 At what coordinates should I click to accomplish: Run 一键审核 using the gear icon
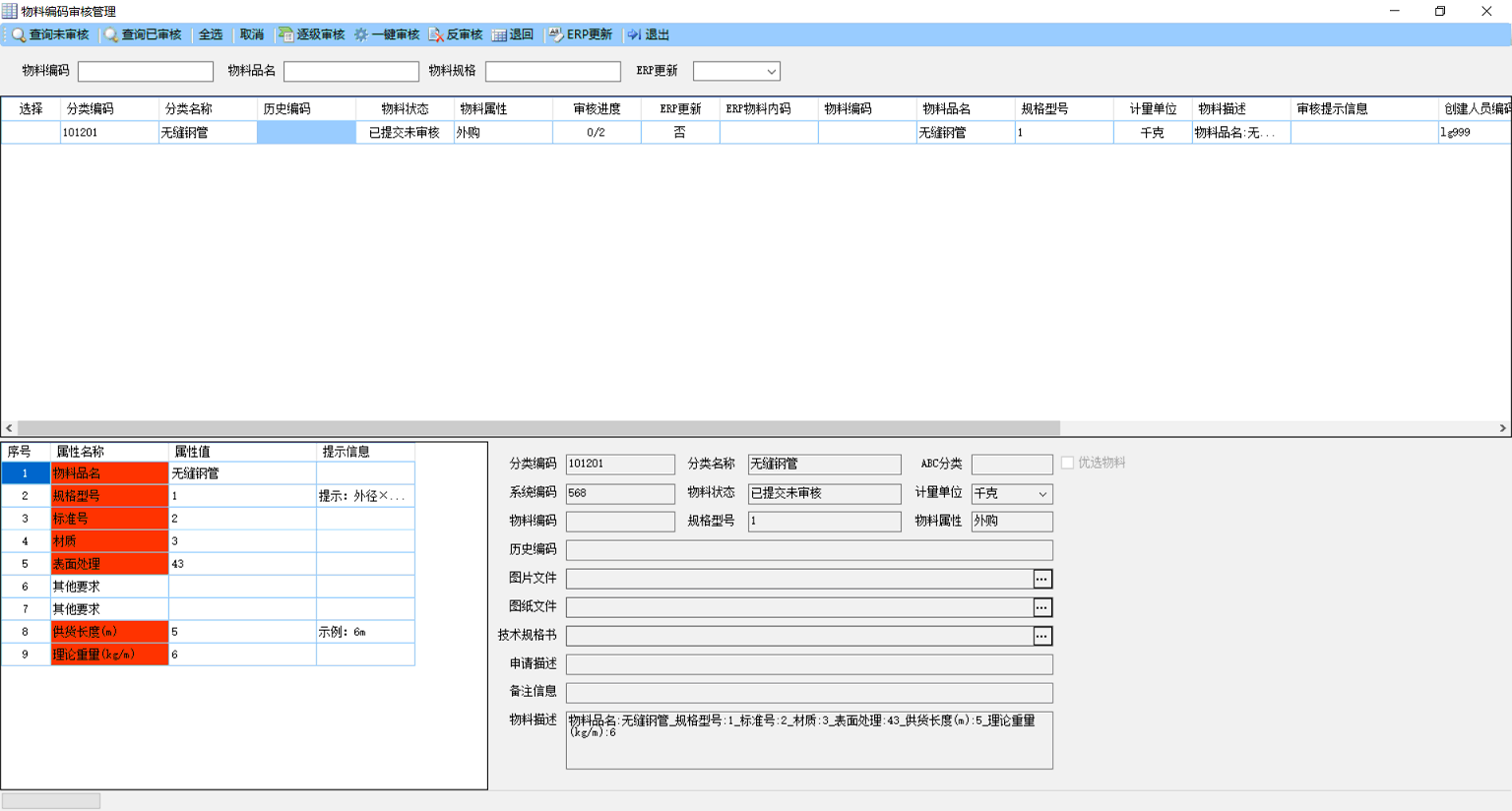[361, 34]
